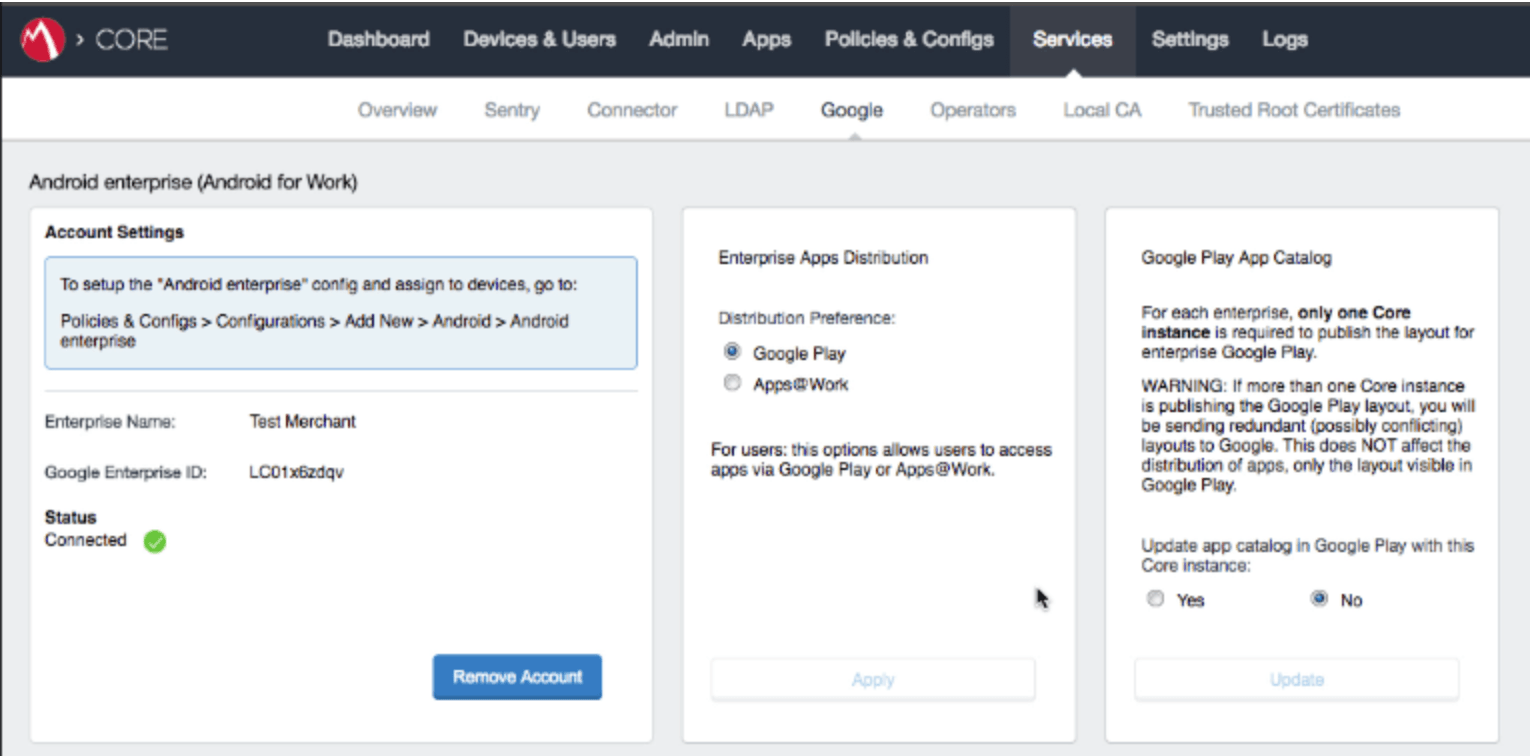Image resolution: width=1530 pixels, height=756 pixels.
Task: Select the Services menu
Action: (x=1073, y=40)
